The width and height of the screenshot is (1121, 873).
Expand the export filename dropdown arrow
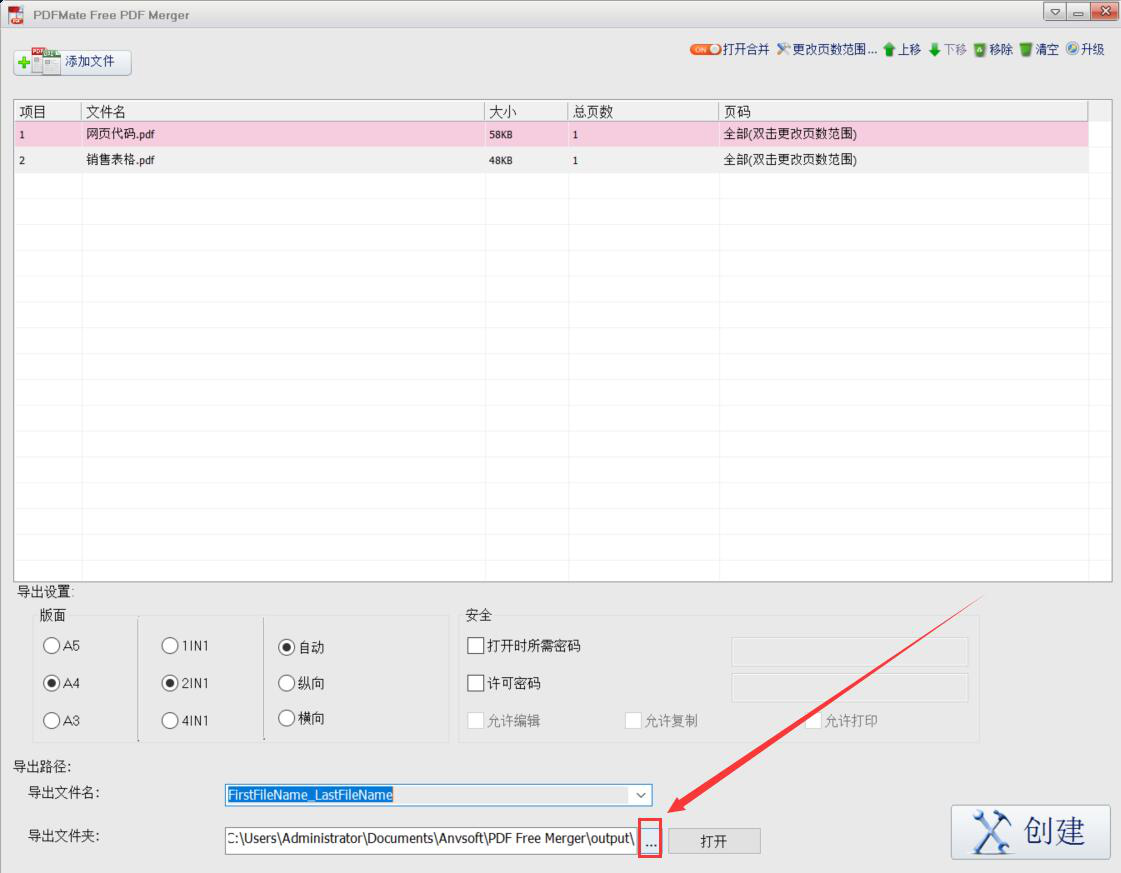pyautogui.click(x=641, y=795)
